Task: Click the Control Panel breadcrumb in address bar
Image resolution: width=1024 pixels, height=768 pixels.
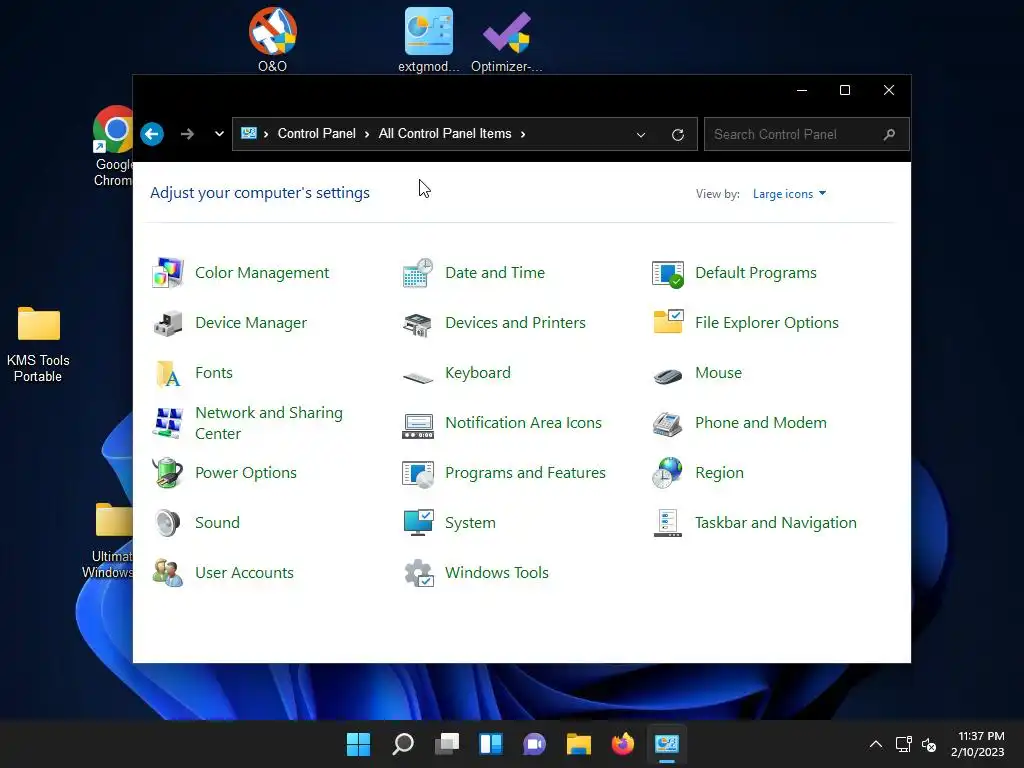Action: tap(317, 134)
